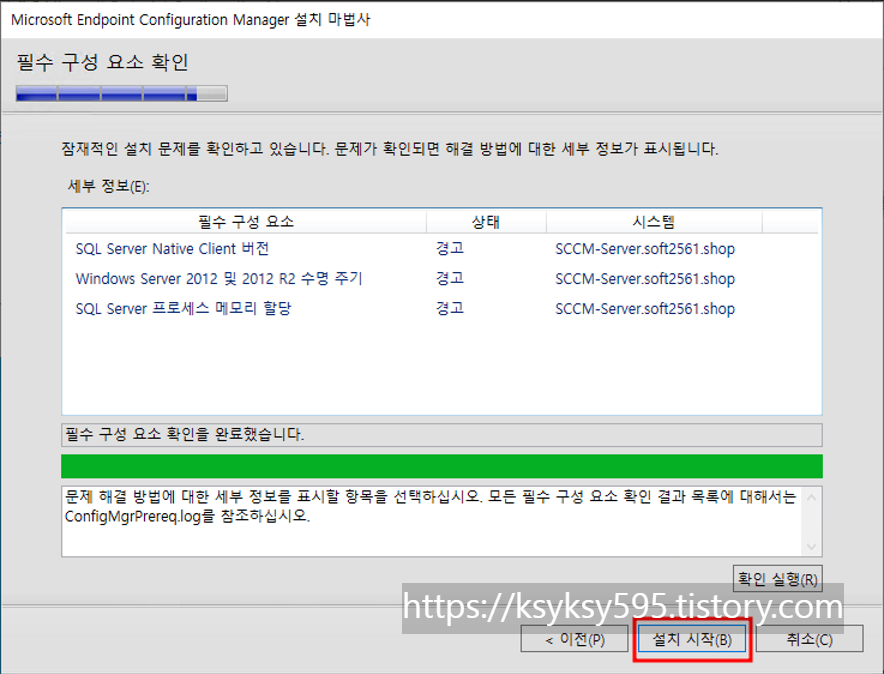Click the 세부 정보(E) label
Image resolution: width=884 pixels, height=674 pixels.
109,186
